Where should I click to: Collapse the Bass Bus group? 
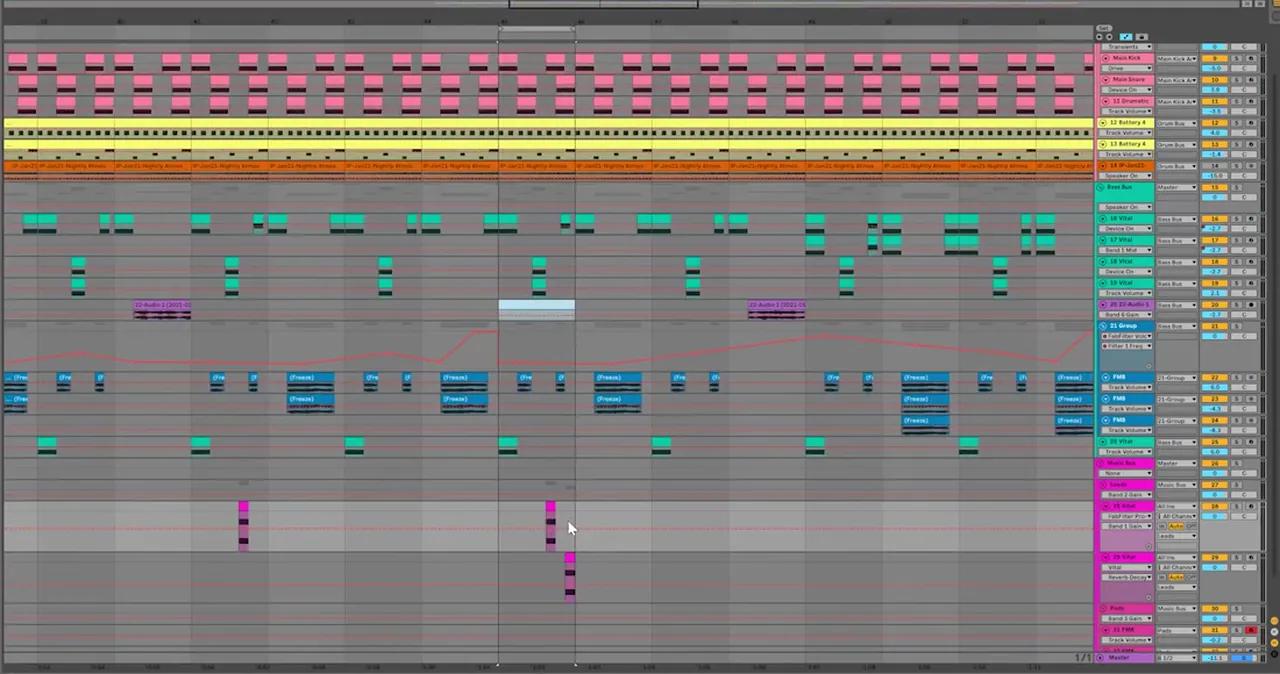point(1099,187)
